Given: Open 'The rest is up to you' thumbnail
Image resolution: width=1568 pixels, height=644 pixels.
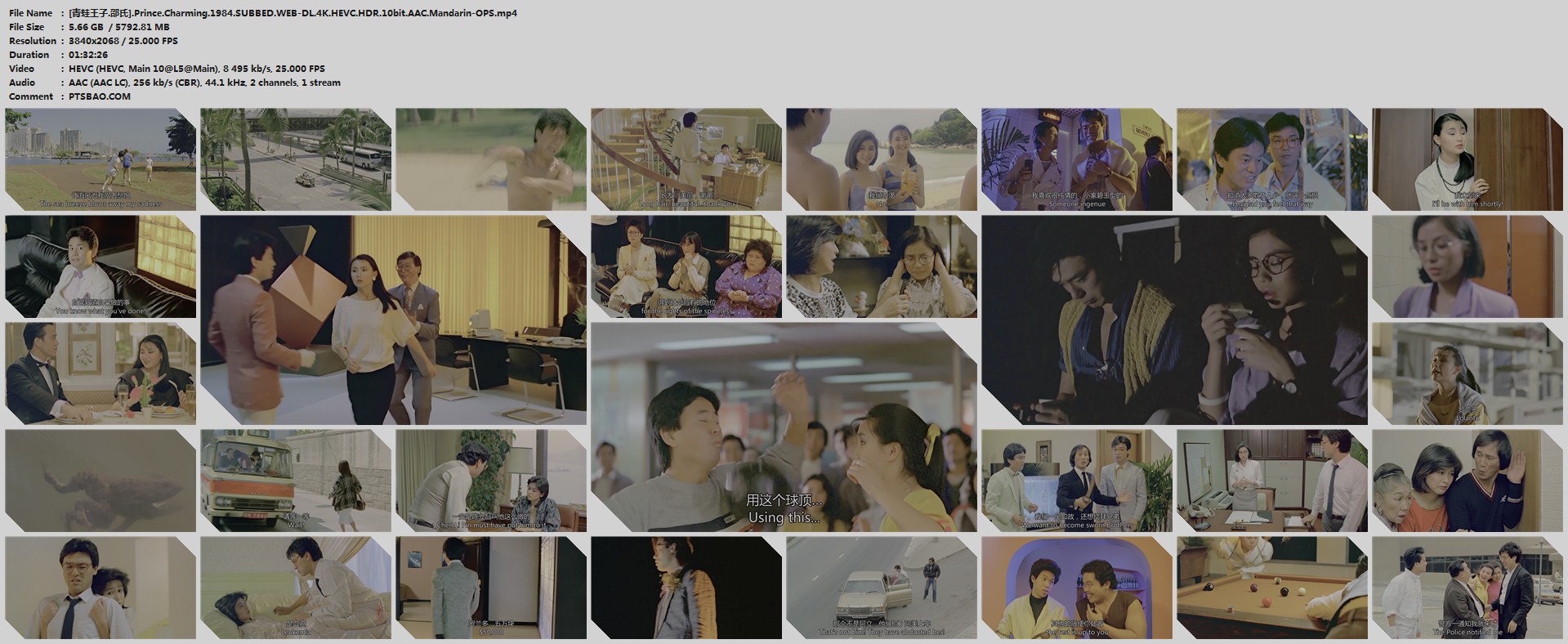Looking at the screenshot, I should tap(1077, 588).
